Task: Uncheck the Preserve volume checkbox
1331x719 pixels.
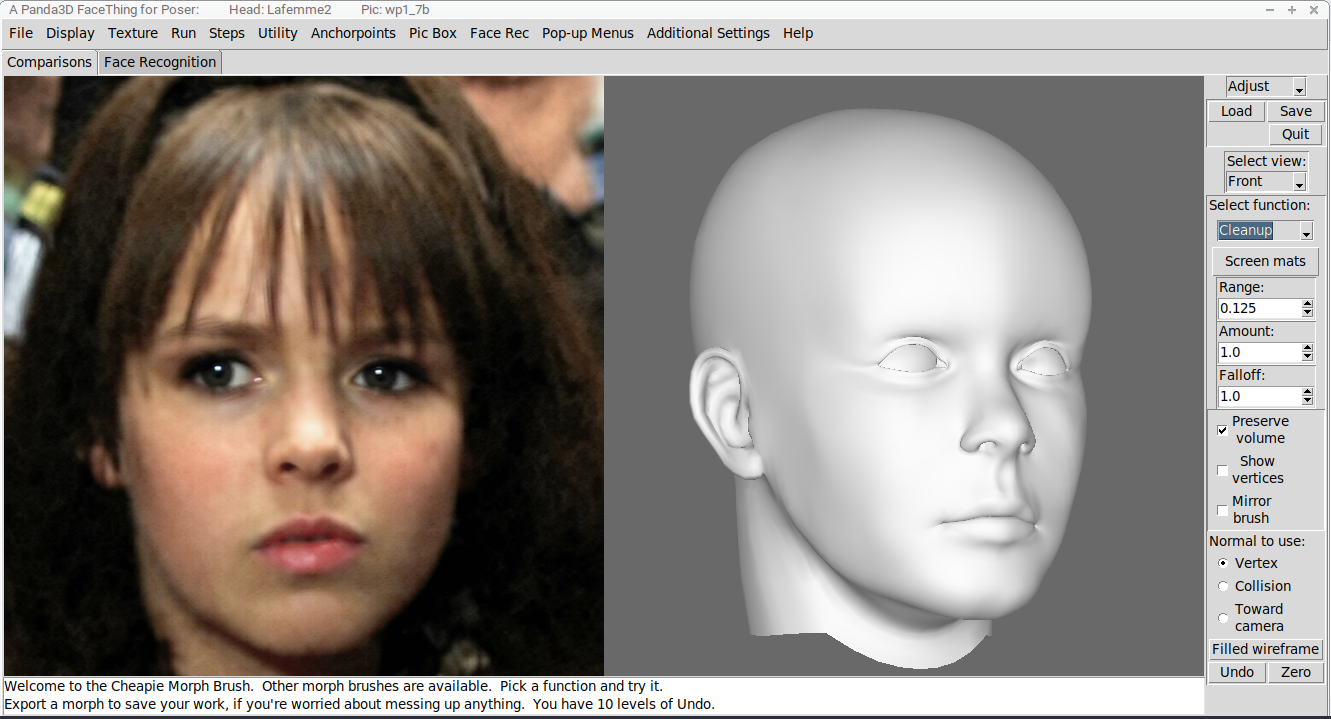Action: pos(1222,430)
